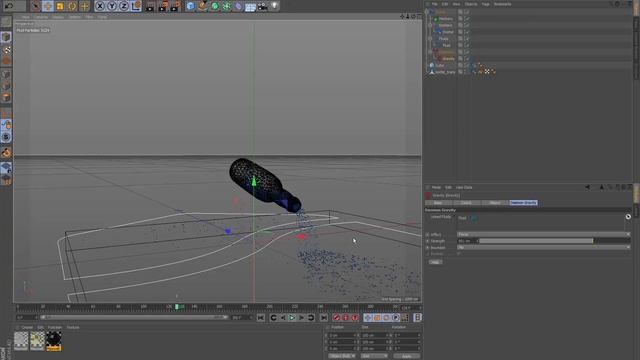Open the viewport Display menu
Screen dimensions: 640x360
tap(58, 17)
